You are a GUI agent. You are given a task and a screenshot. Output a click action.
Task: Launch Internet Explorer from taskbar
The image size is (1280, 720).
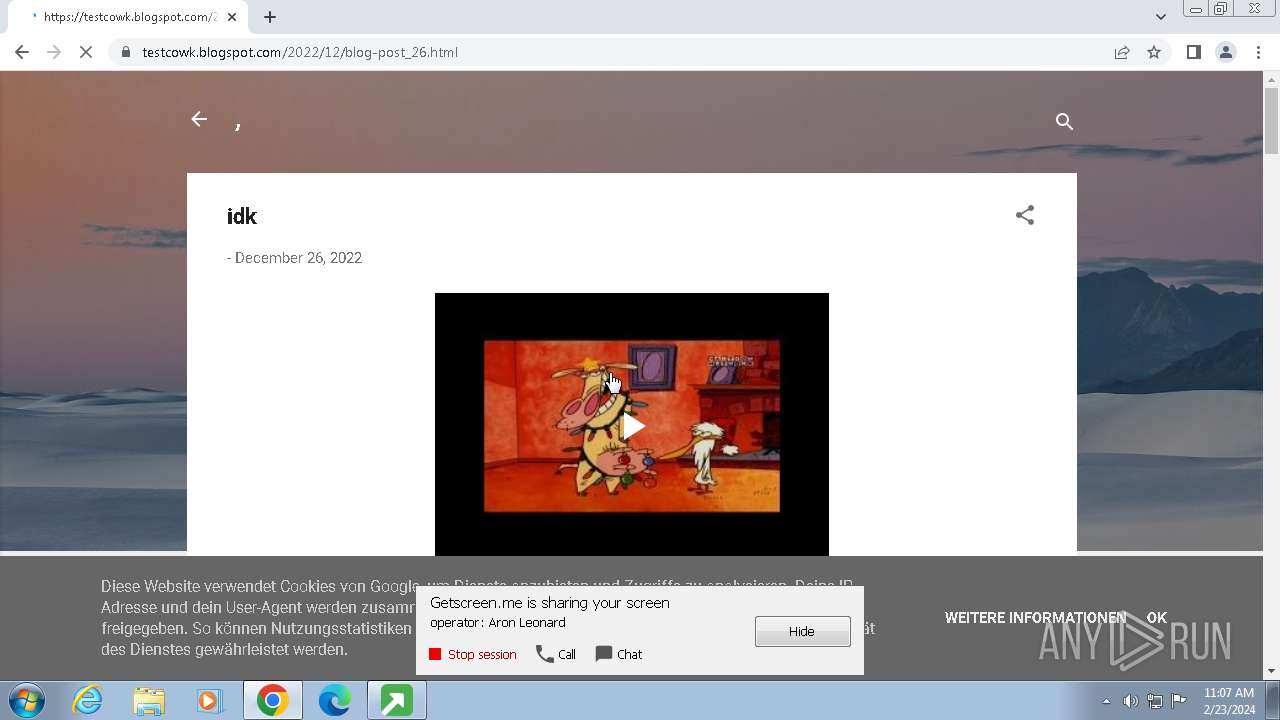pyautogui.click(x=88, y=701)
